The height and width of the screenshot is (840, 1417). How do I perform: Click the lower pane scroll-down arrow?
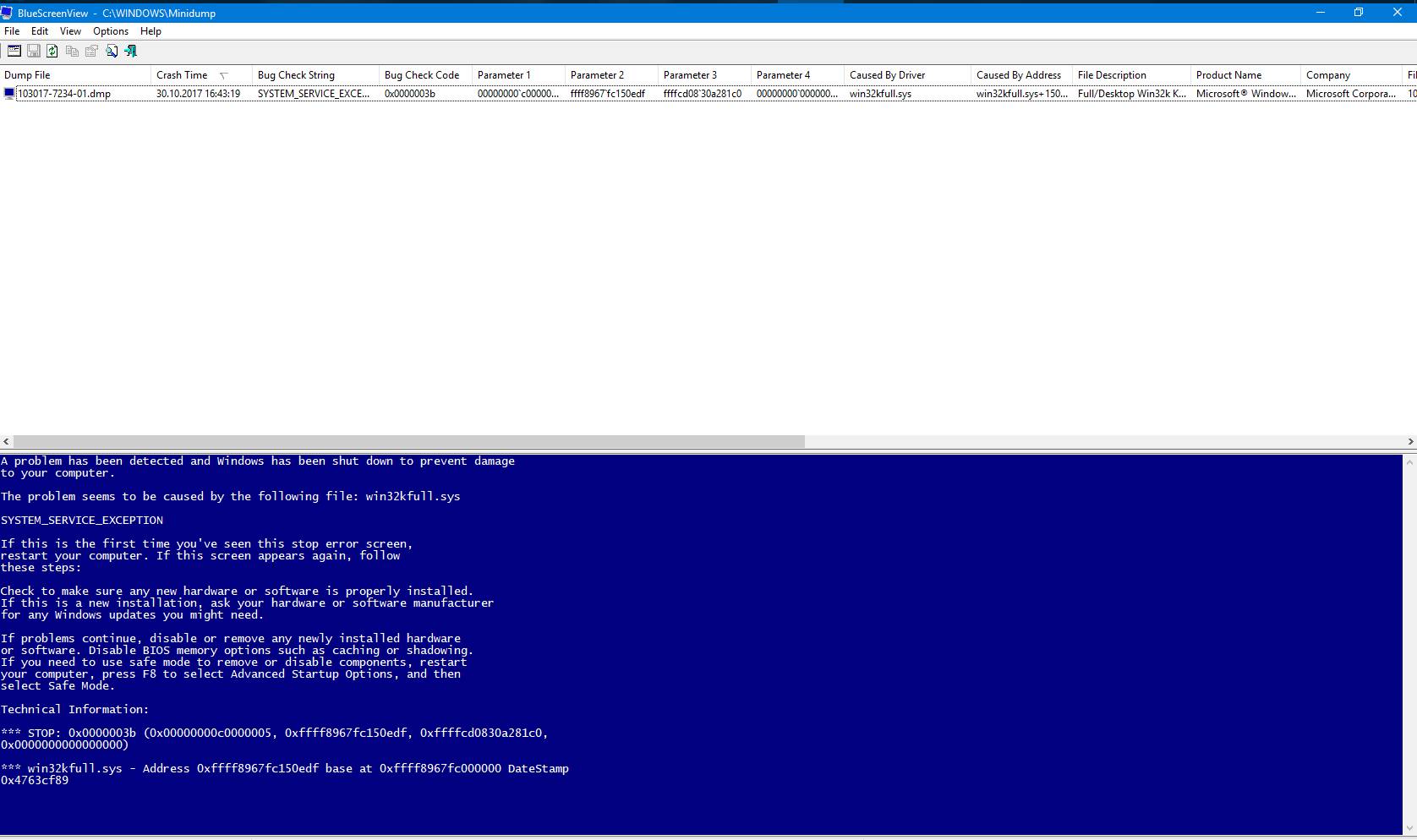coord(1409,829)
